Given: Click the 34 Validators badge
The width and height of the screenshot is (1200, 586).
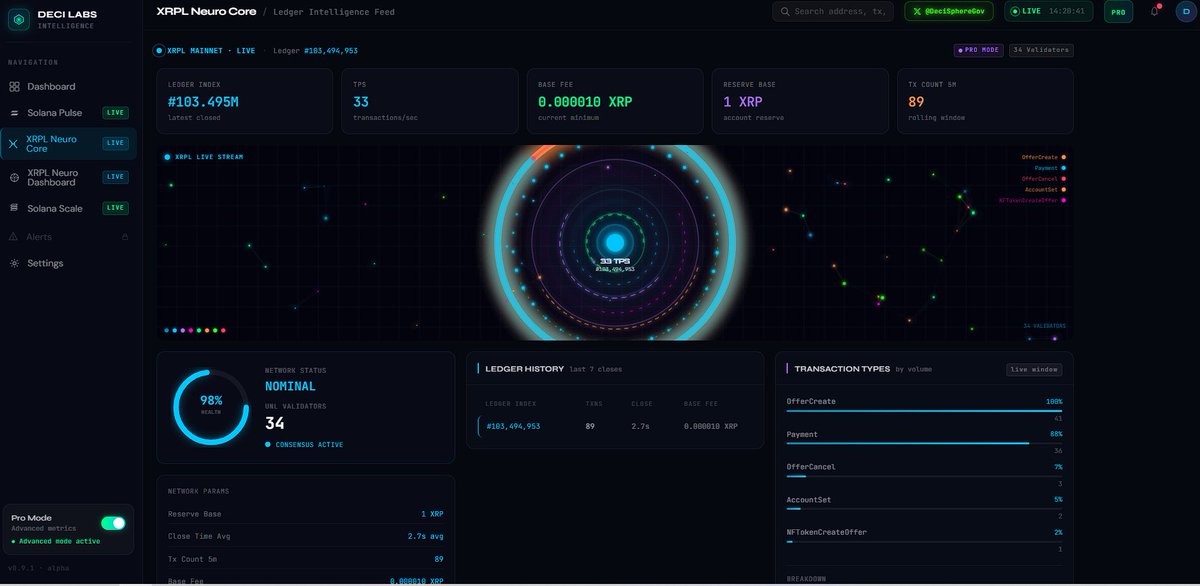Looking at the screenshot, I should (x=1041, y=50).
